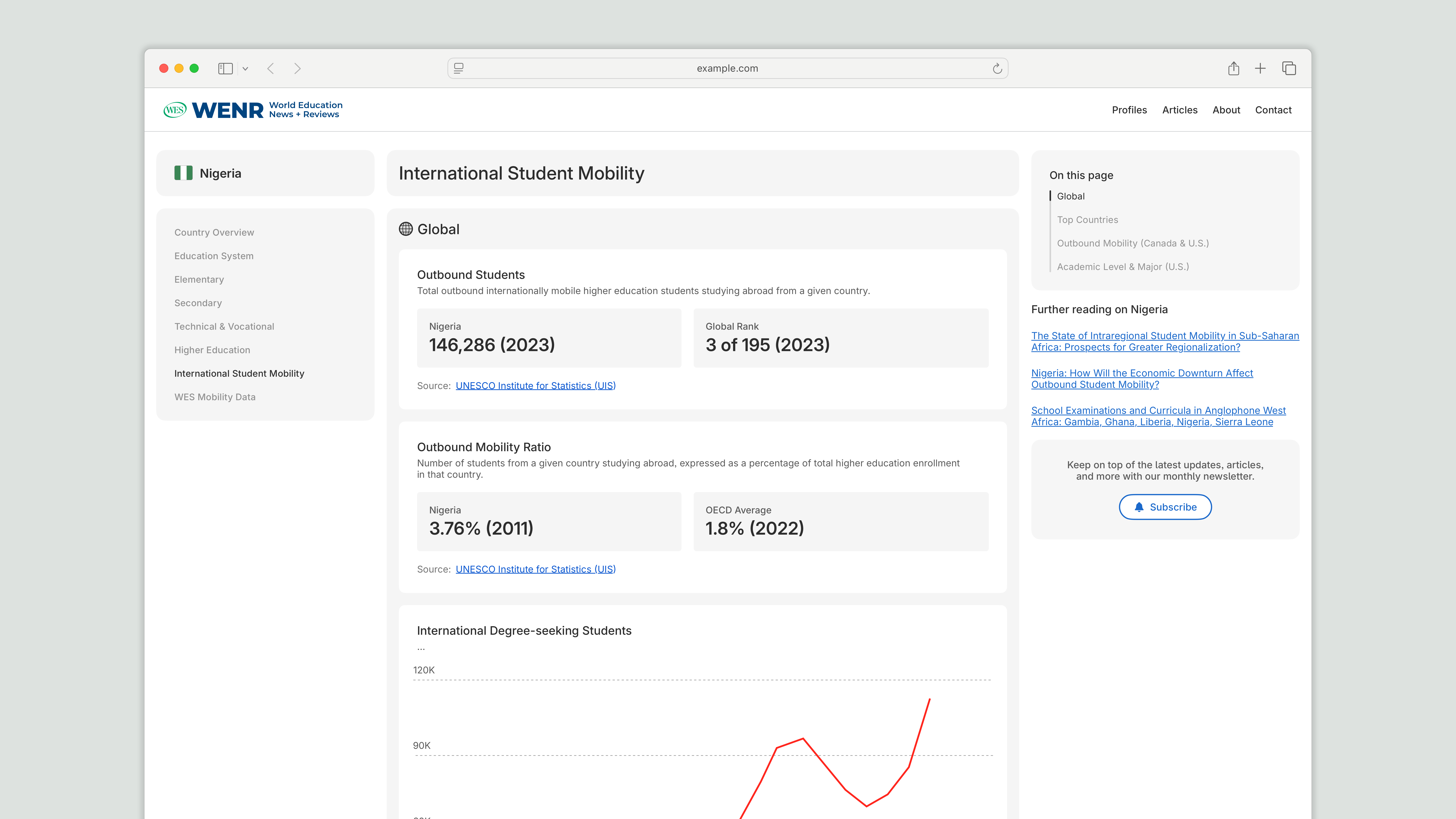Click the 1.8% (2022) OECD Average value
Viewport: 1456px width, 819px height.
(x=755, y=529)
